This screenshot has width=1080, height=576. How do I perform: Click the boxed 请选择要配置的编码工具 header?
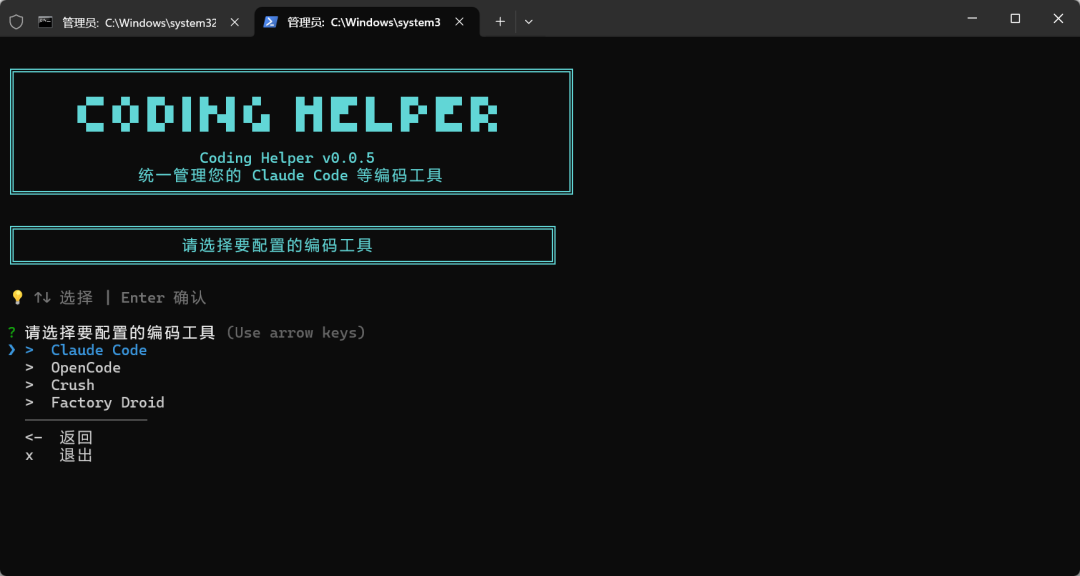(x=282, y=245)
